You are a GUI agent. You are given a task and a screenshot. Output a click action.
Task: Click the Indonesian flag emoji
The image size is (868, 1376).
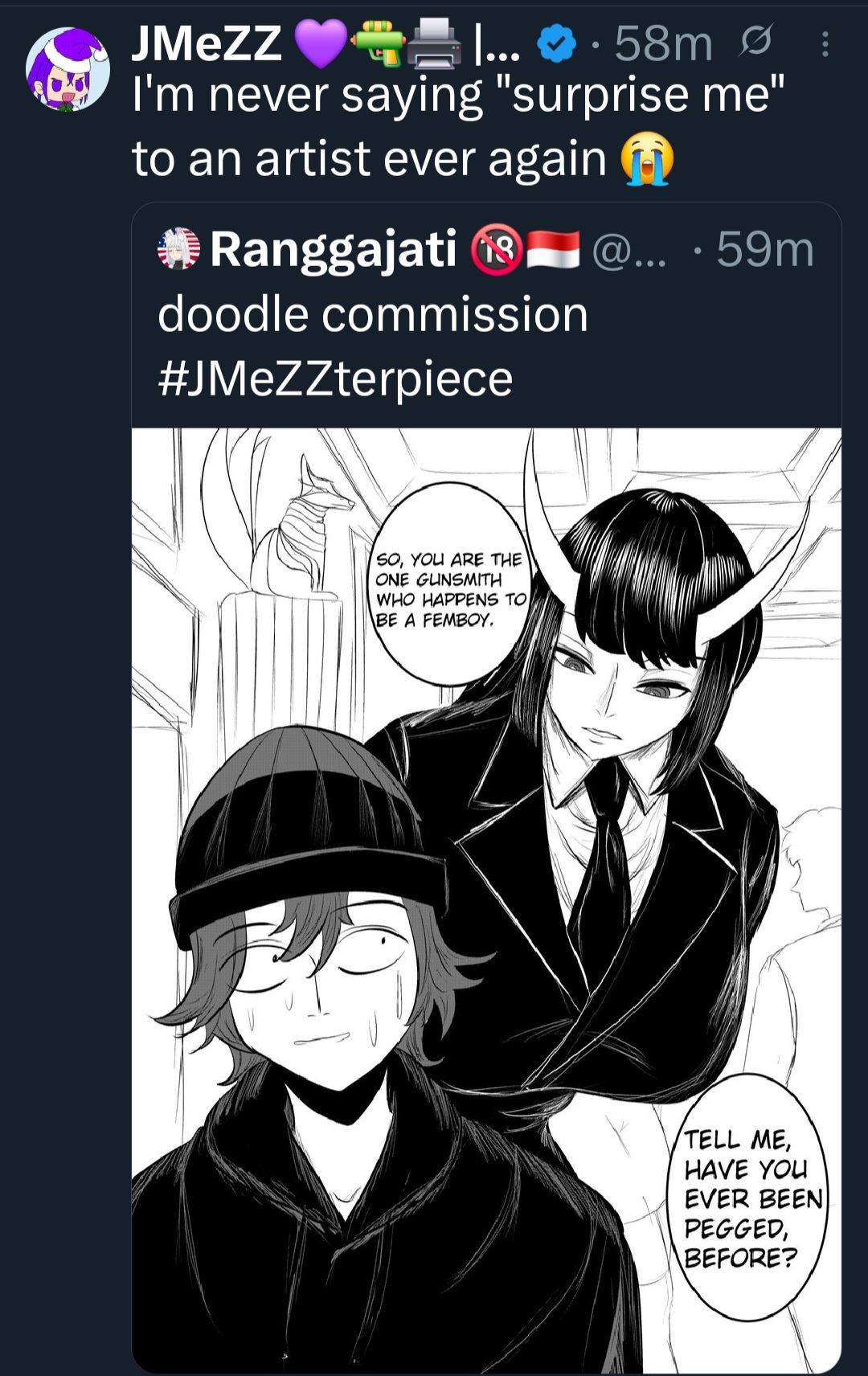553,250
